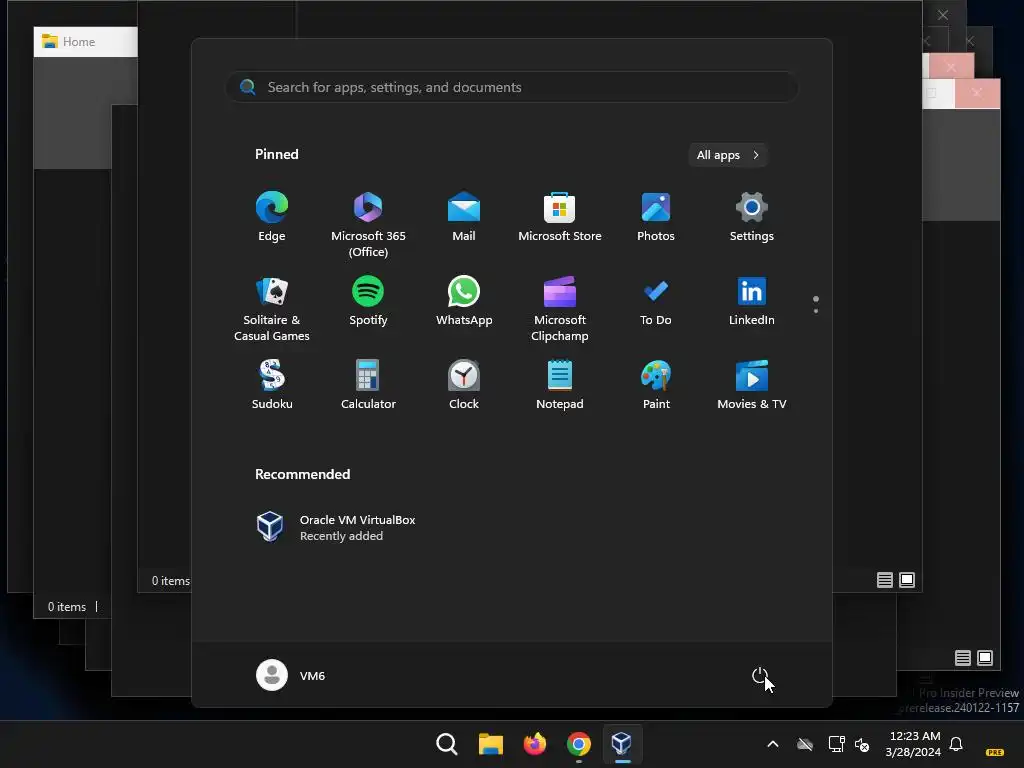Click the Start menu search box
The height and width of the screenshot is (768, 1024).
click(512, 87)
